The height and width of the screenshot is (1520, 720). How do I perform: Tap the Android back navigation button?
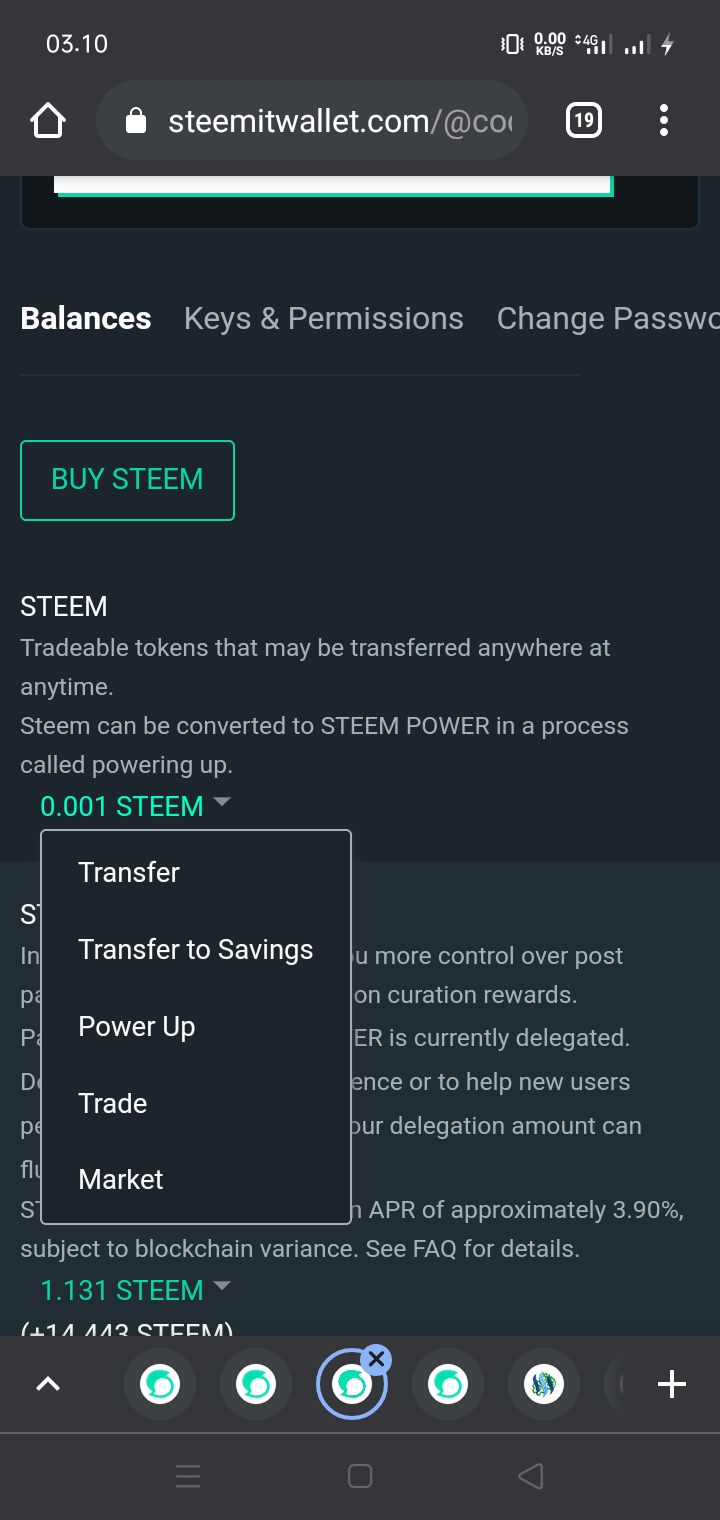click(x=531, y=1476)
